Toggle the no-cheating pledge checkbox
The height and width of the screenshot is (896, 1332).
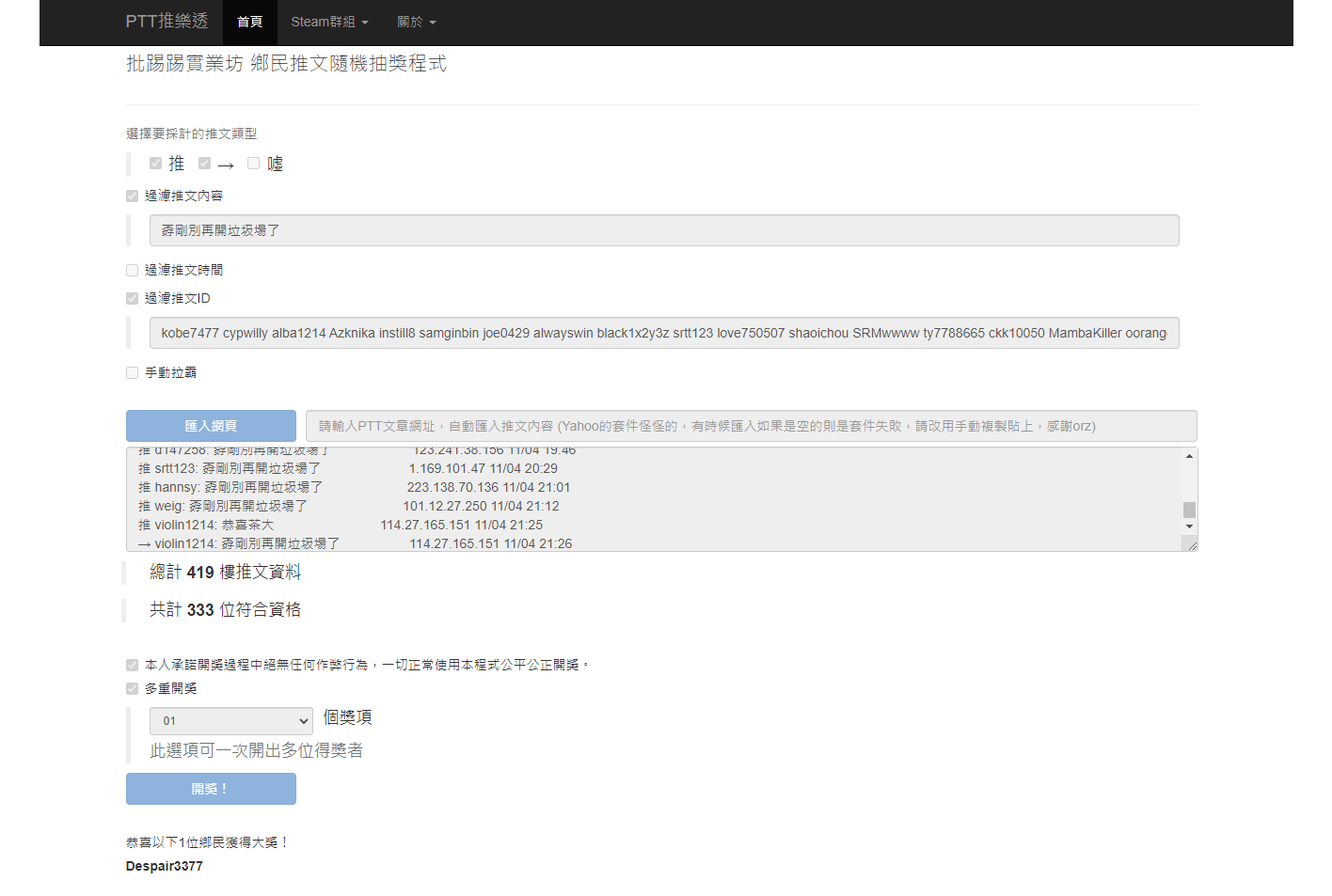132,665
